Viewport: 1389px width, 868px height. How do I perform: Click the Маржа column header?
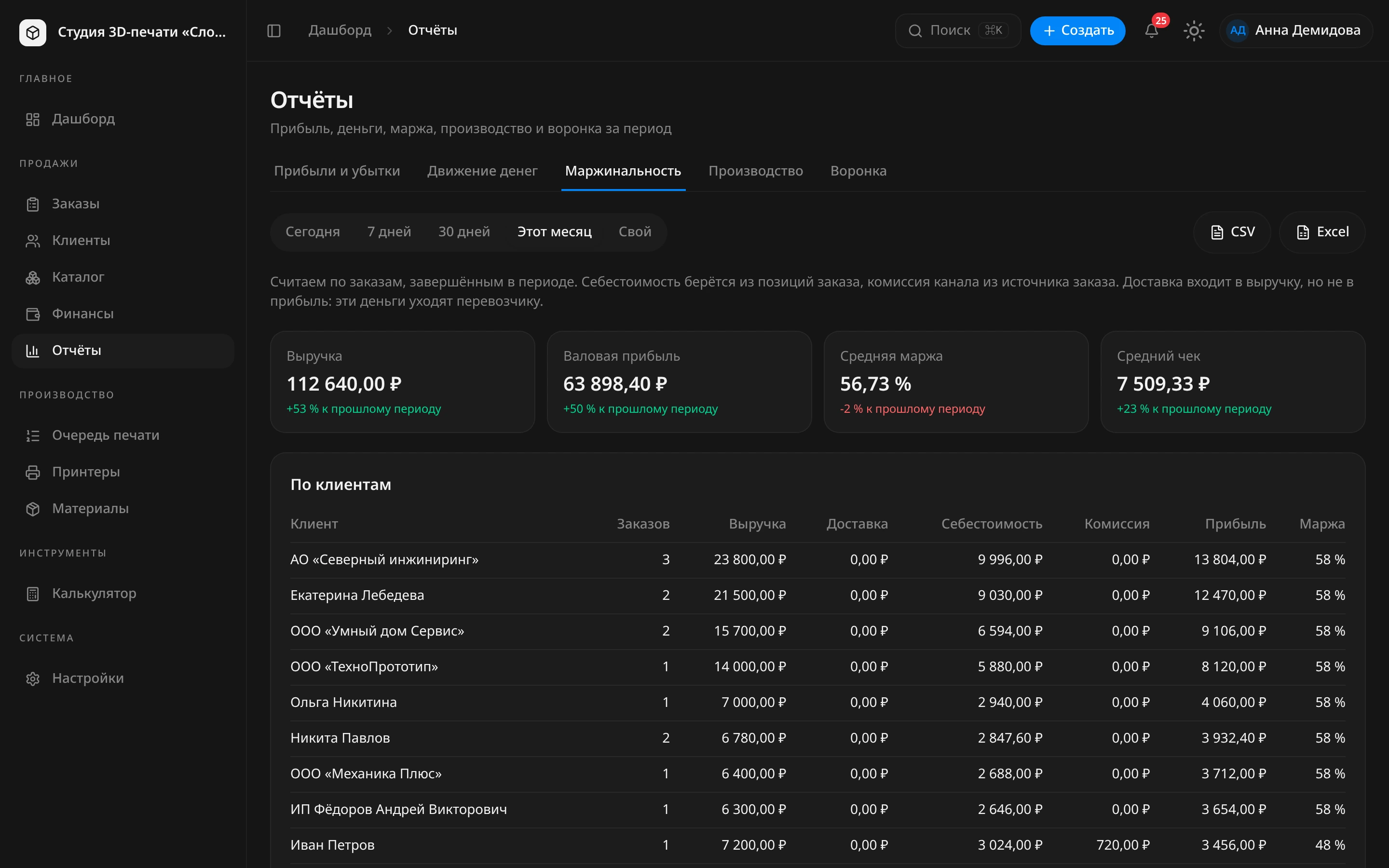(1322, 524)
